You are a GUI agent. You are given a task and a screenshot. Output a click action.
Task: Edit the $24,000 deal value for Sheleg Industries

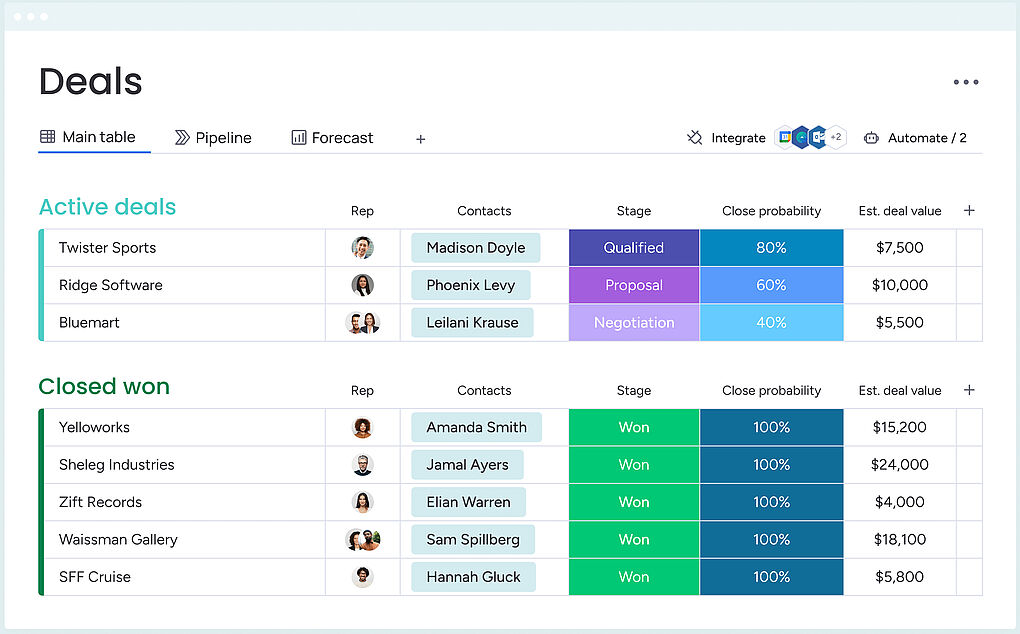click(899, 465)
